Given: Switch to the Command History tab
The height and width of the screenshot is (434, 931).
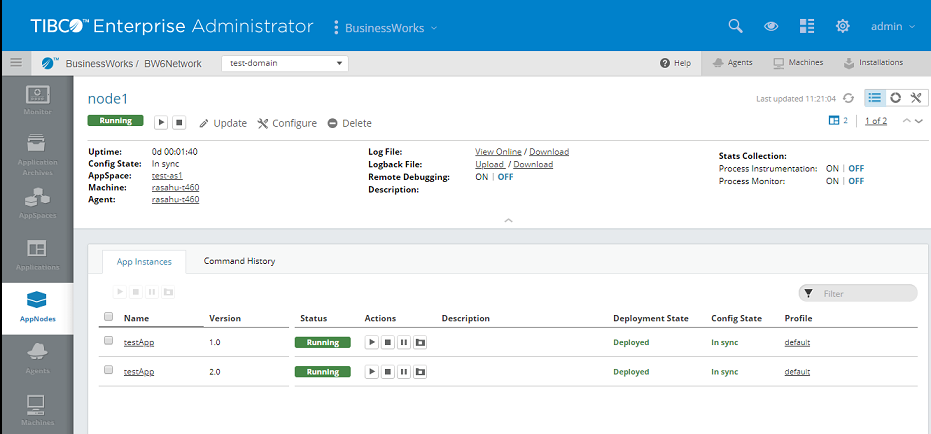Looking at the screenshot, I should click(x=239, y=261).
